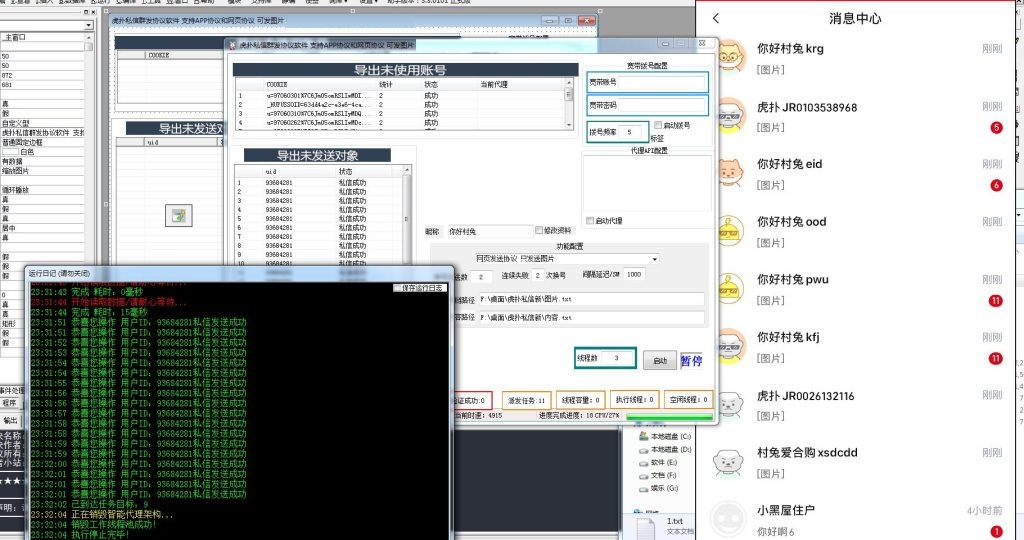This screenshot has height=540, width=1024.
Task: Open the 网页发送协议 只发送图片 dropdown
Action: point(654,259)
